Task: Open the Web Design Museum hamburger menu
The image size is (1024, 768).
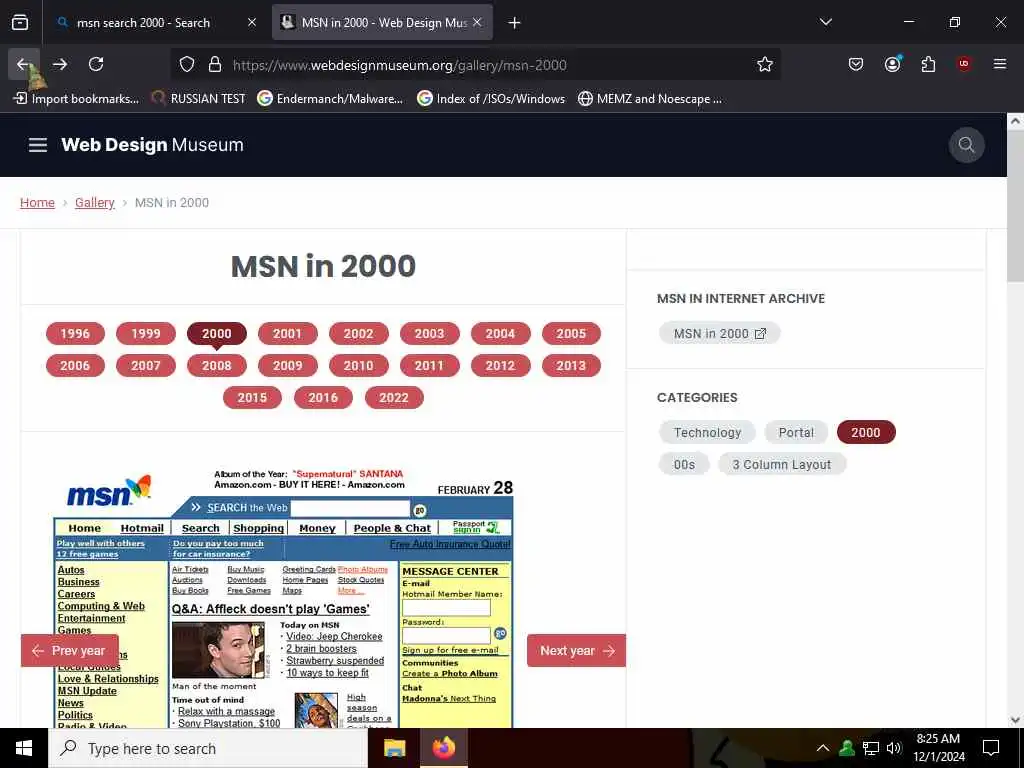Action: [38, 145]
